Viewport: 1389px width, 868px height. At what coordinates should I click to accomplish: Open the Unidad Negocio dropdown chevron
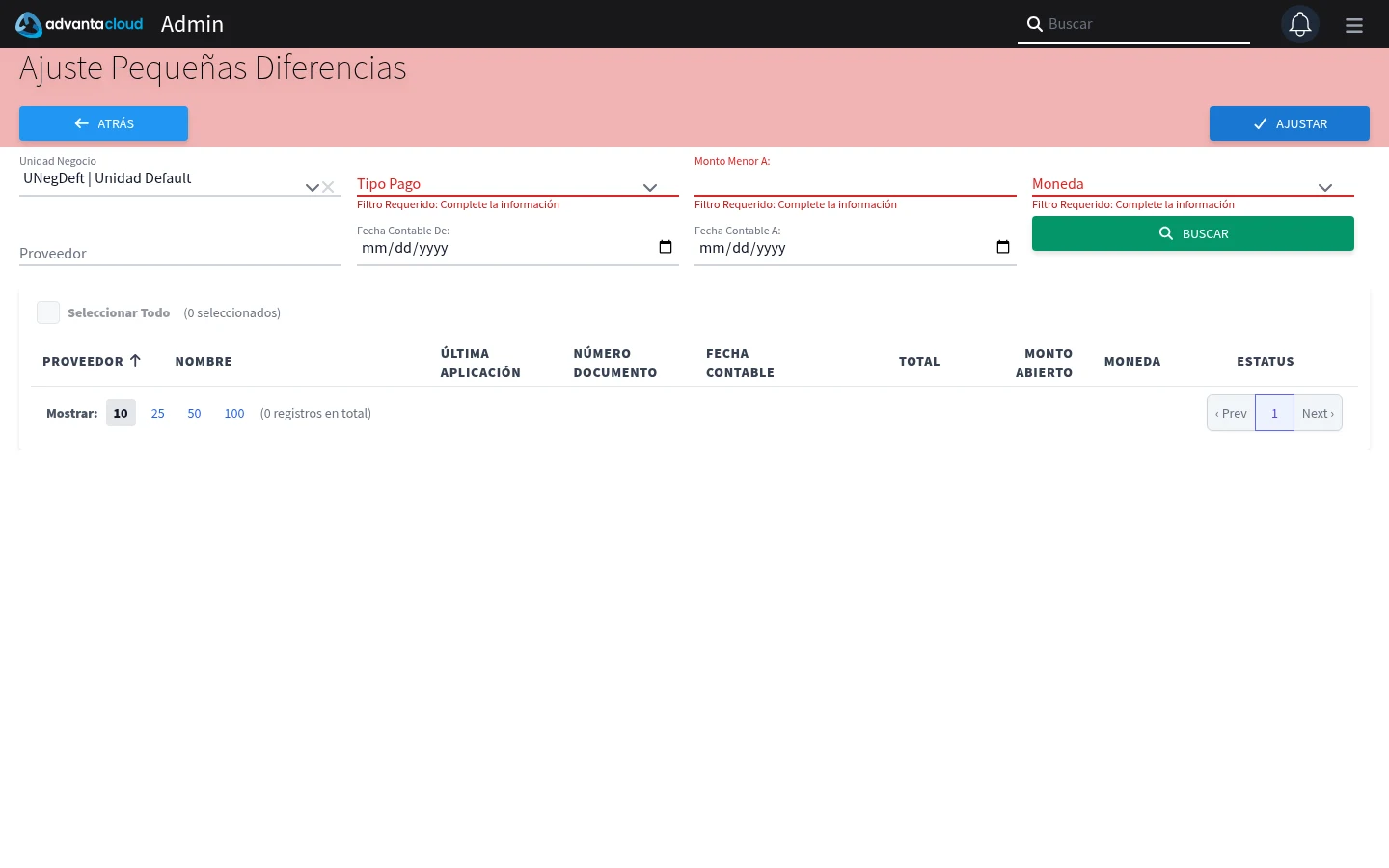pyautogui.click(x=312, y=187)
